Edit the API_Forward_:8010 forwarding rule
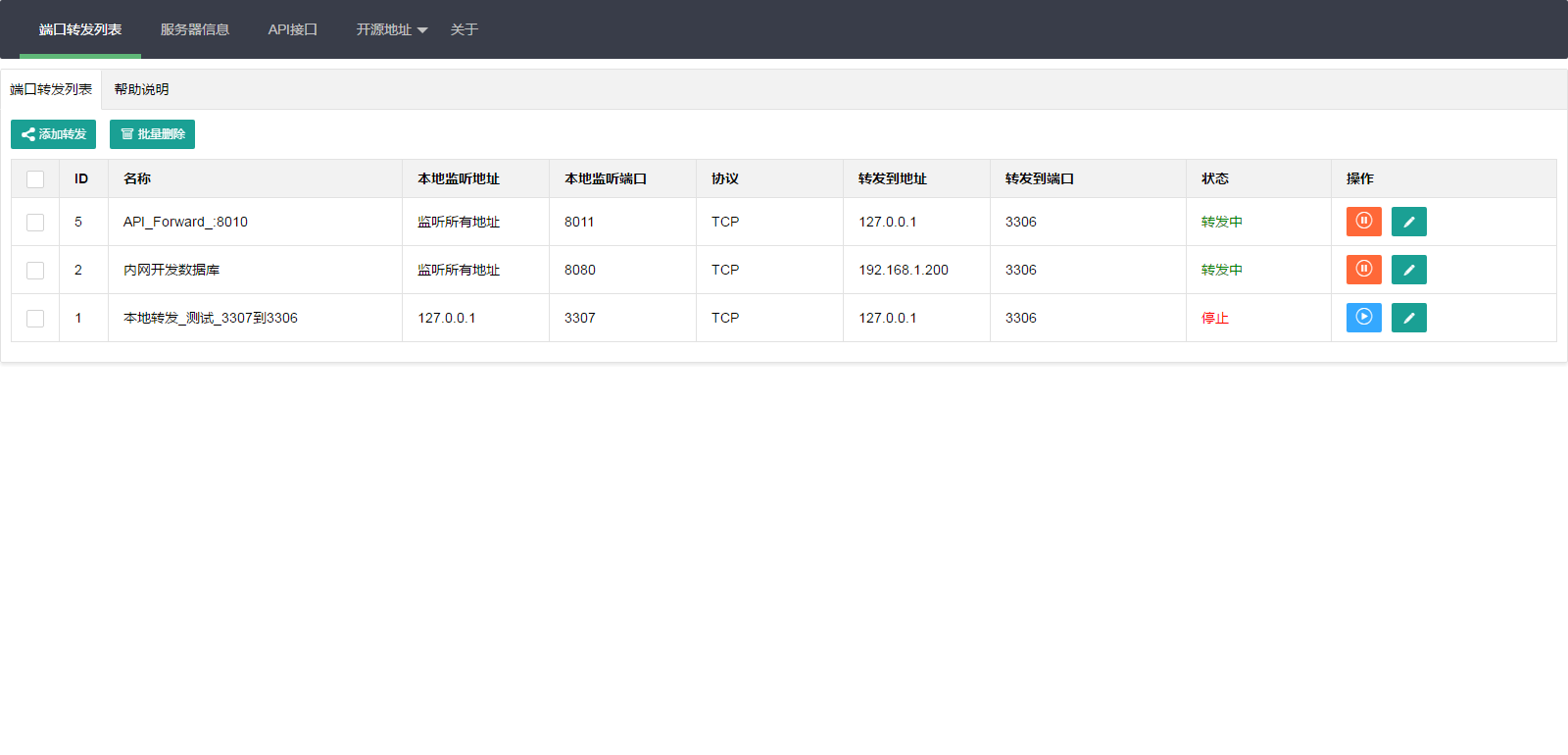 (1408, 222)
